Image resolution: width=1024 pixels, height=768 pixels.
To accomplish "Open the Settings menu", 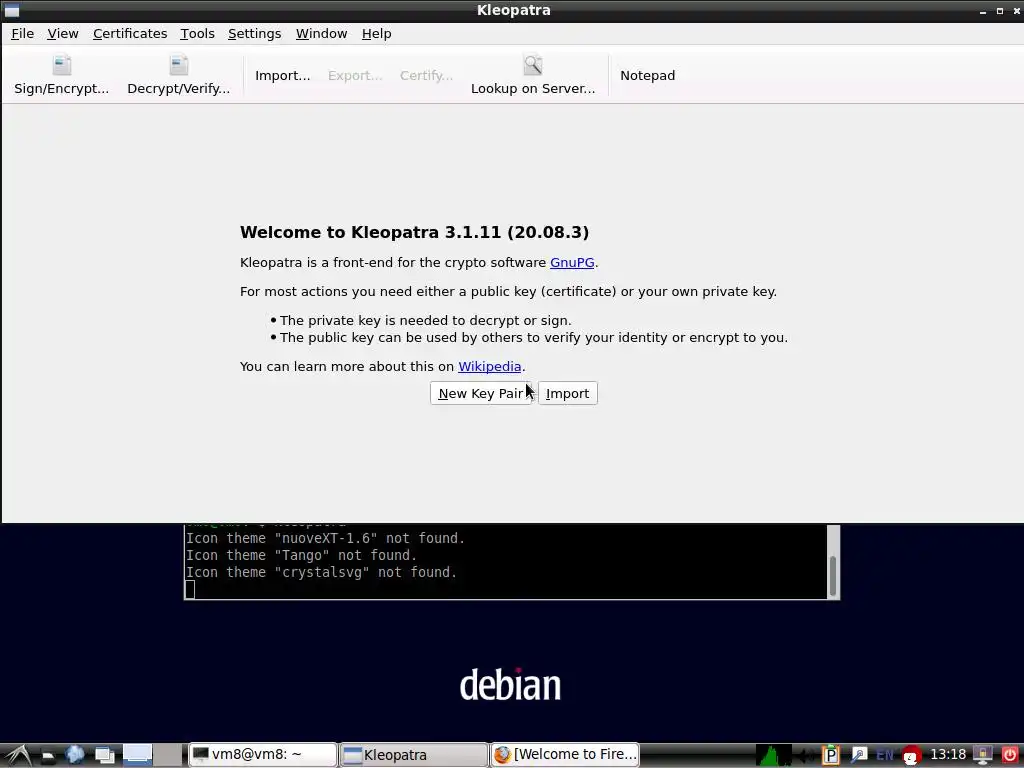I will tap(254, 33).
